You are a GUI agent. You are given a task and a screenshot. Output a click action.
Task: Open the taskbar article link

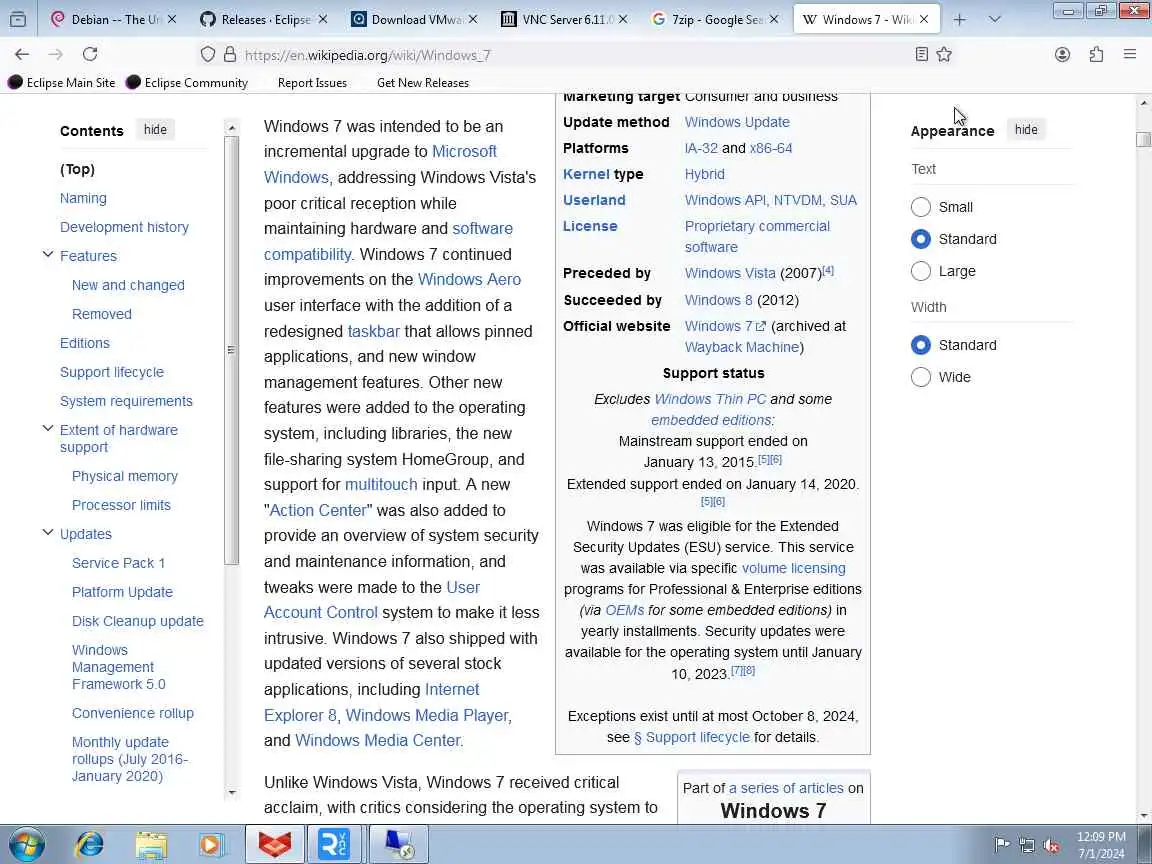[x=373, y=331]
